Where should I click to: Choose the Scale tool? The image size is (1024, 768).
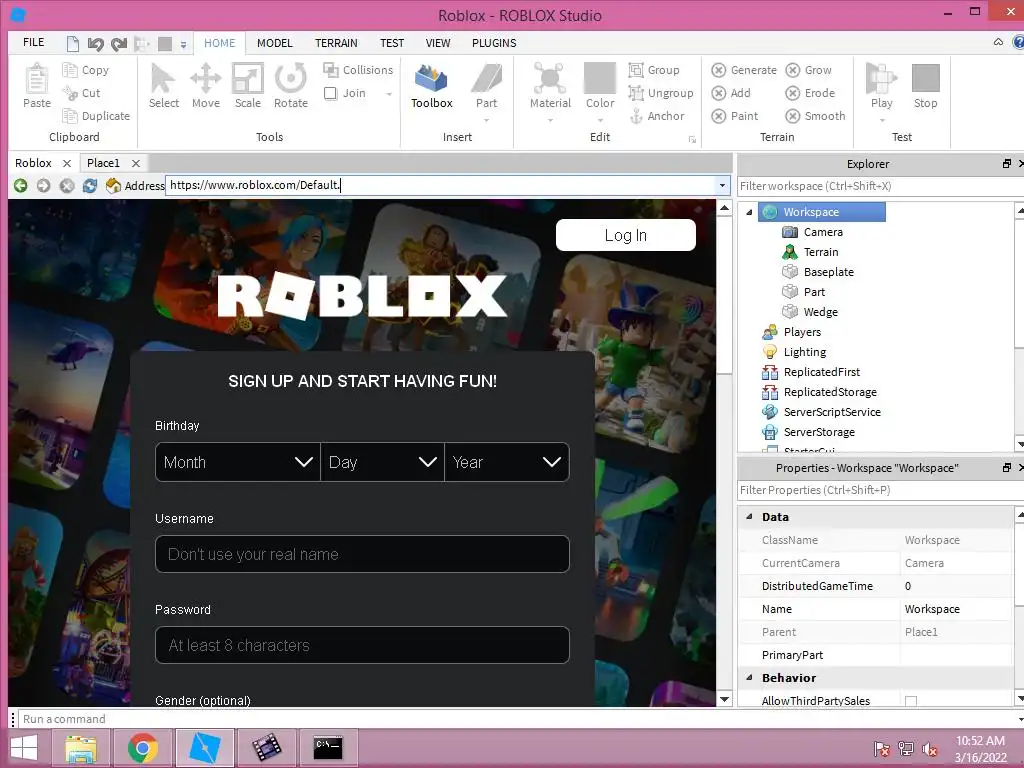pyautogui.click(x=248, y=86)
